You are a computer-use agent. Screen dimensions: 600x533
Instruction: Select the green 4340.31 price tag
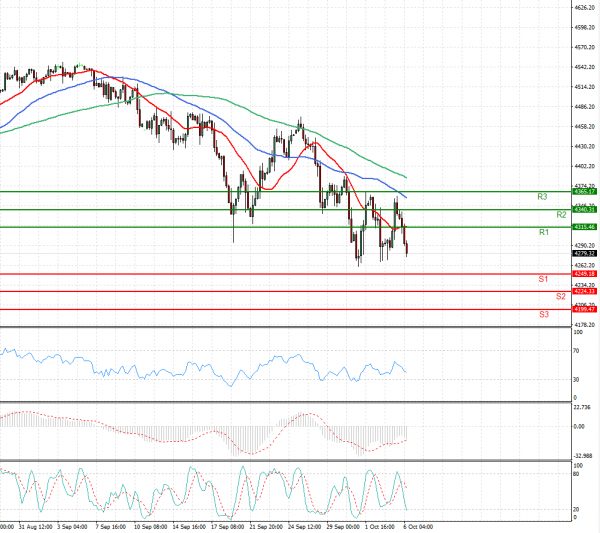584,209
